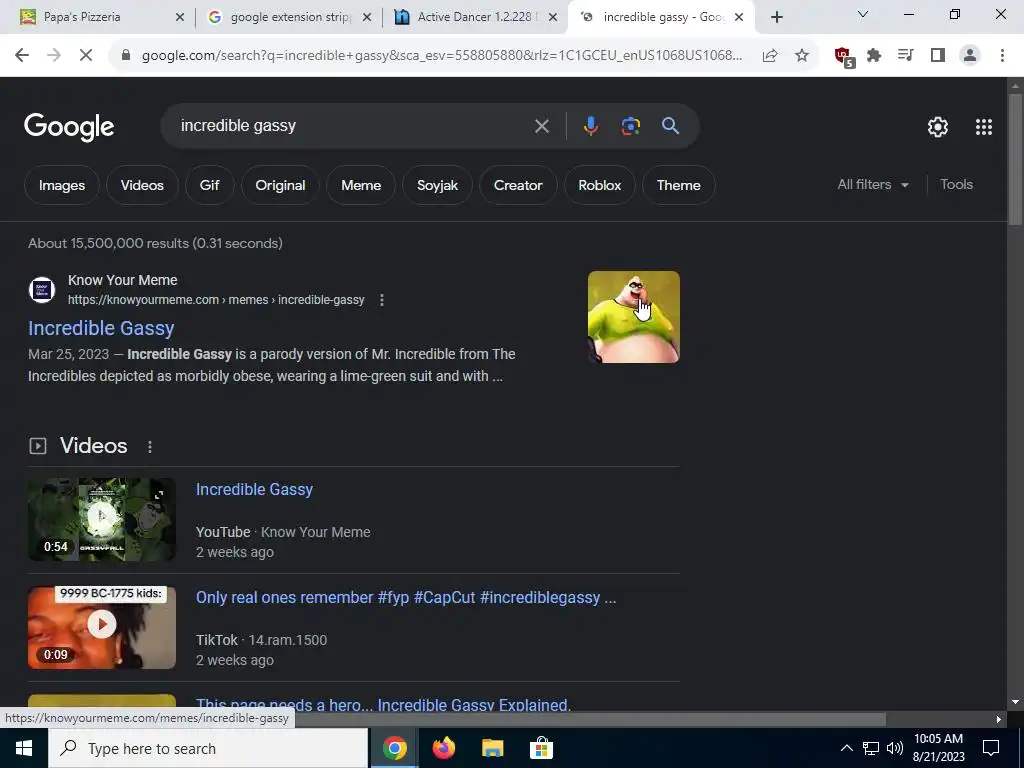Apply the Creator search chip

point(518,185)
